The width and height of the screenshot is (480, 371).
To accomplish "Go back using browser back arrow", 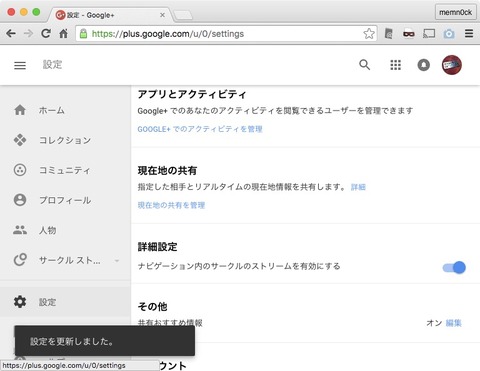I will [x=11, y=33].
